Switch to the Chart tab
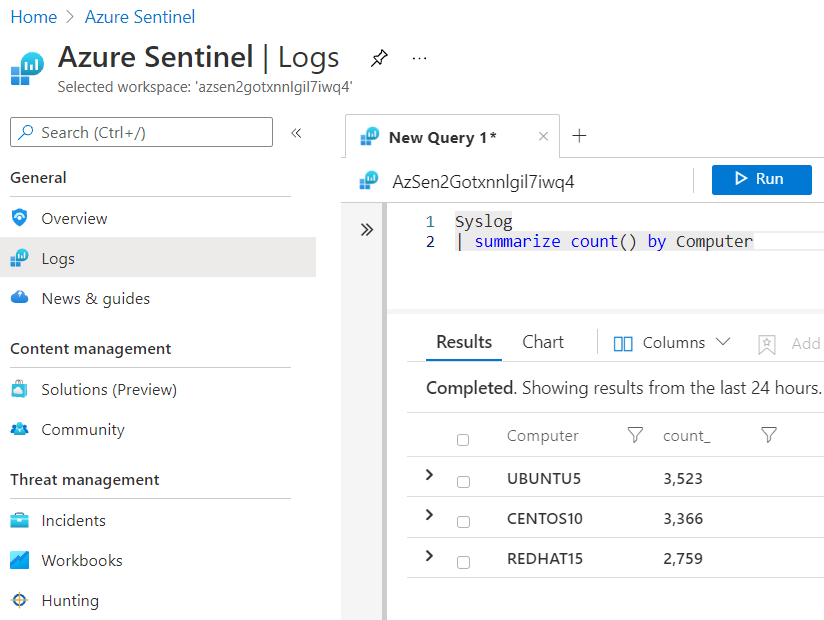 (543, 343)
